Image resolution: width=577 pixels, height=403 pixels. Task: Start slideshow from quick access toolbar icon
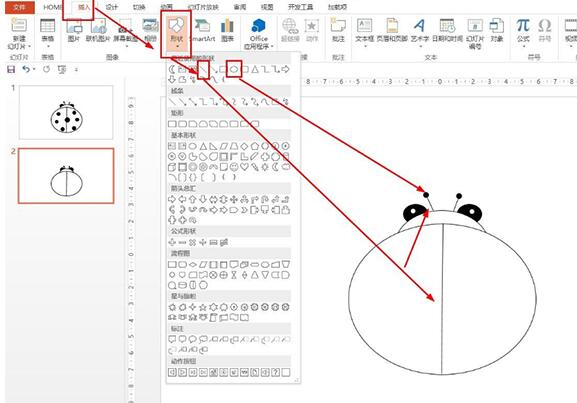click(x=62, y=69)
